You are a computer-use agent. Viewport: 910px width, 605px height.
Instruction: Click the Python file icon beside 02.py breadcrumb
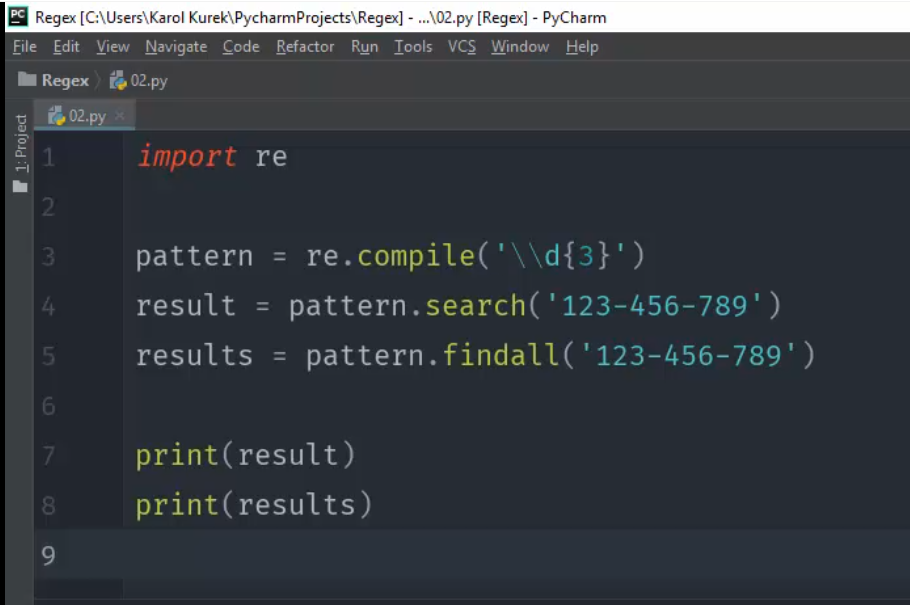pos(118,80)
